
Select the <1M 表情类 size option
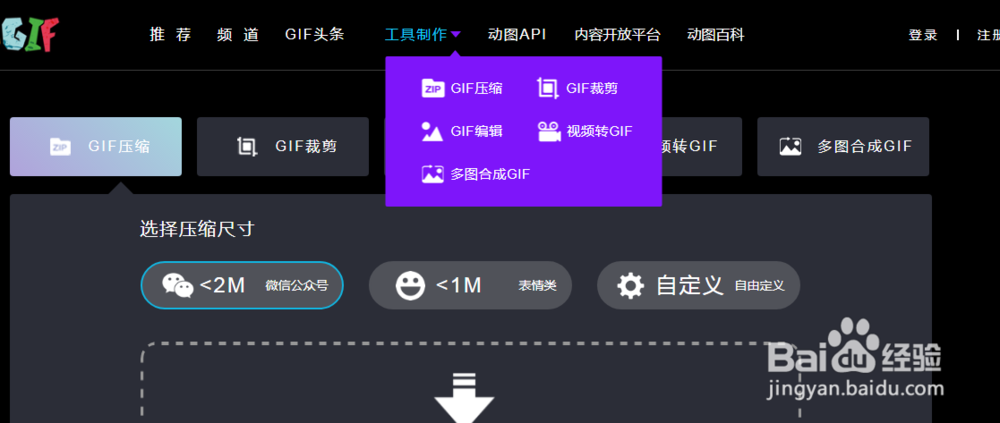point(470,285)
